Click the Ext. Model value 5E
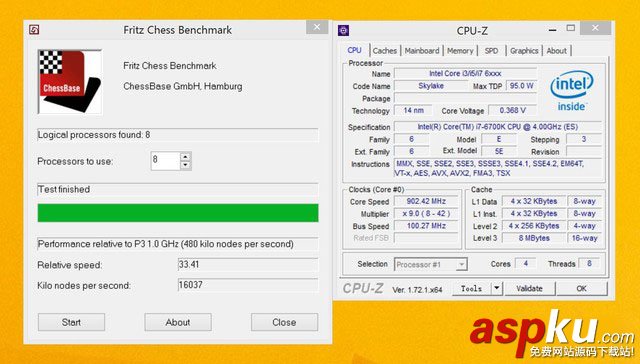Screen dimensions: 640x364 coord(499,151)
